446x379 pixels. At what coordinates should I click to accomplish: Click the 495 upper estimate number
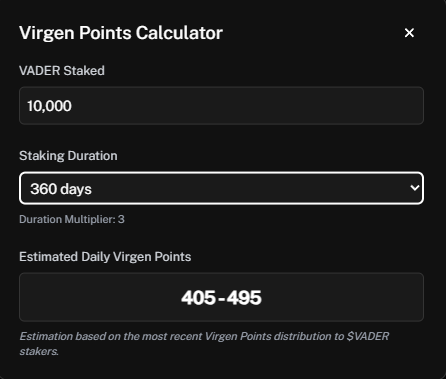(x=244, y=297)
